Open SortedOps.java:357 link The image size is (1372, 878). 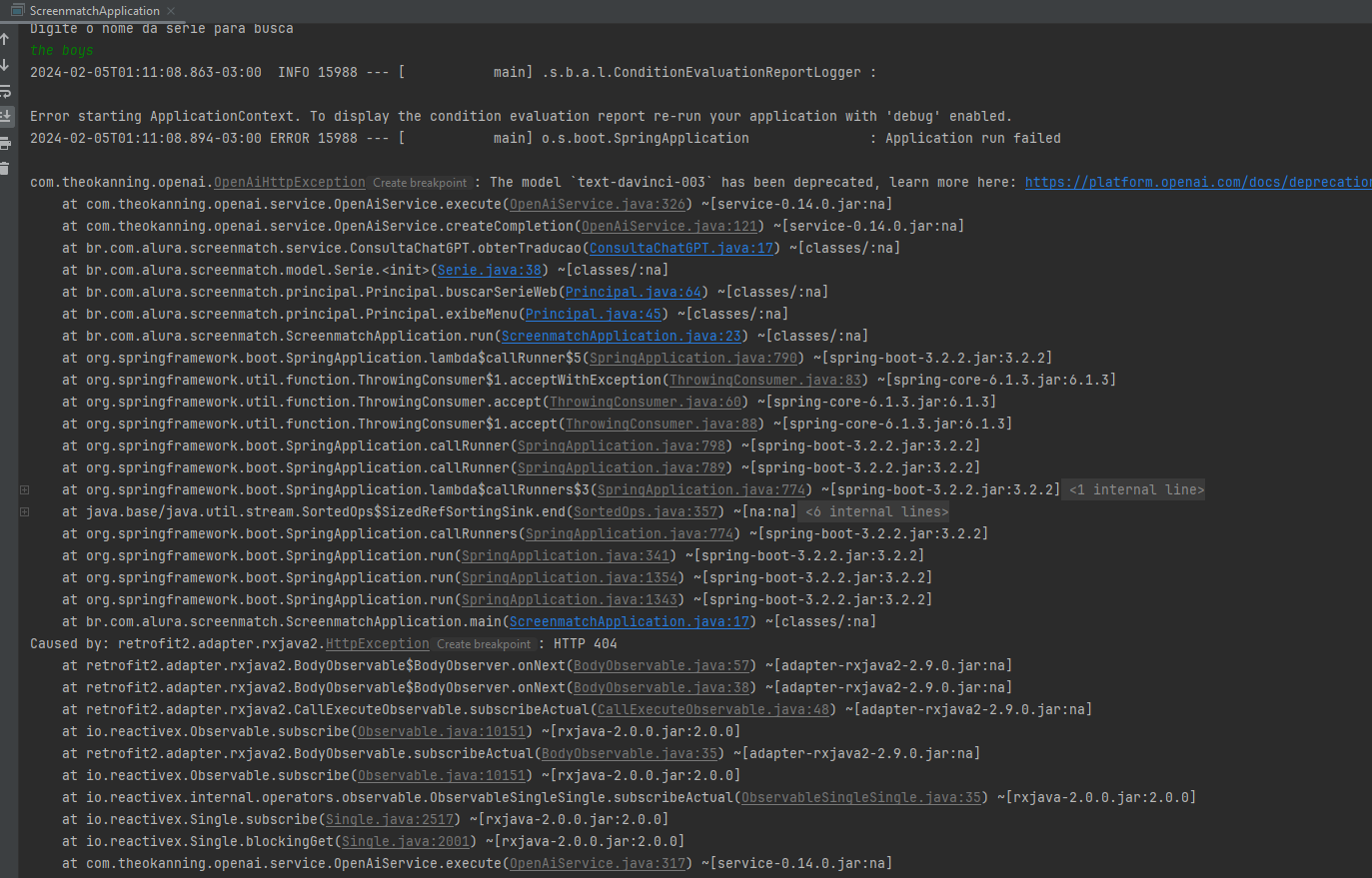(x=646, y=511)
